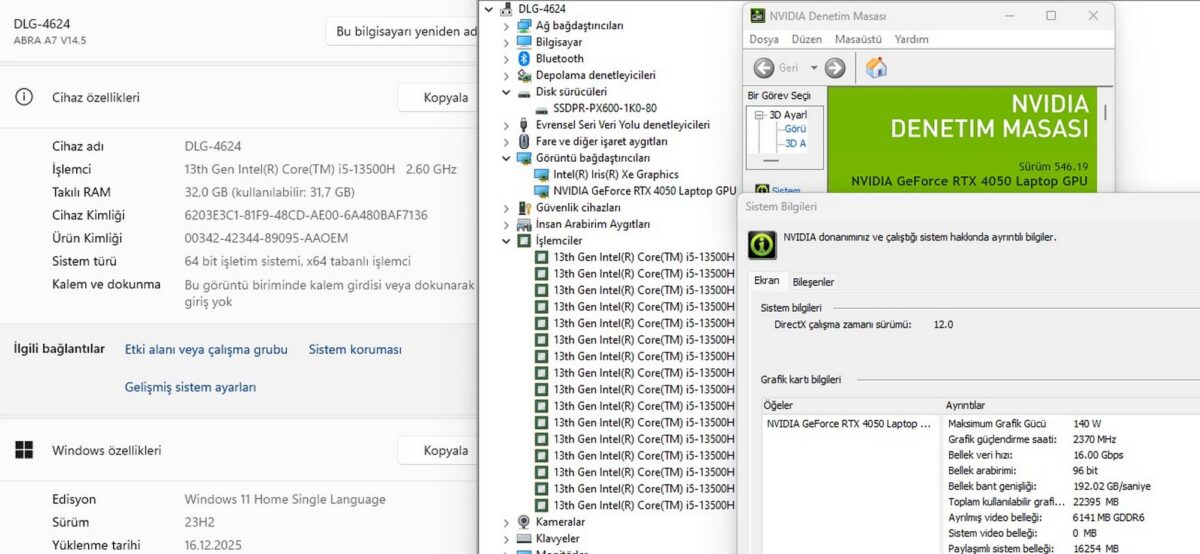Click the Depolama denetleyicileri icon
The image size is (1200, 554).
pos(524,75)
